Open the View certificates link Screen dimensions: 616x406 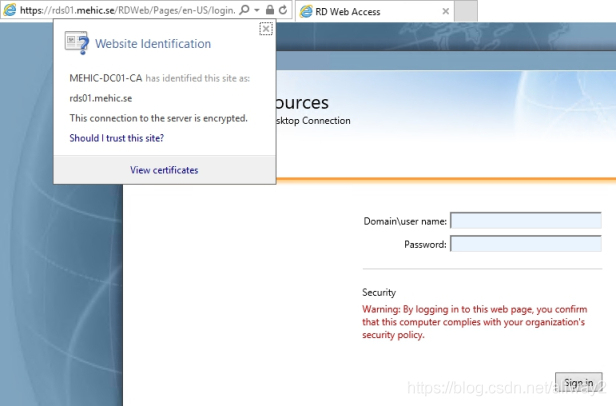pyautogui.click(x=164, y=170)
